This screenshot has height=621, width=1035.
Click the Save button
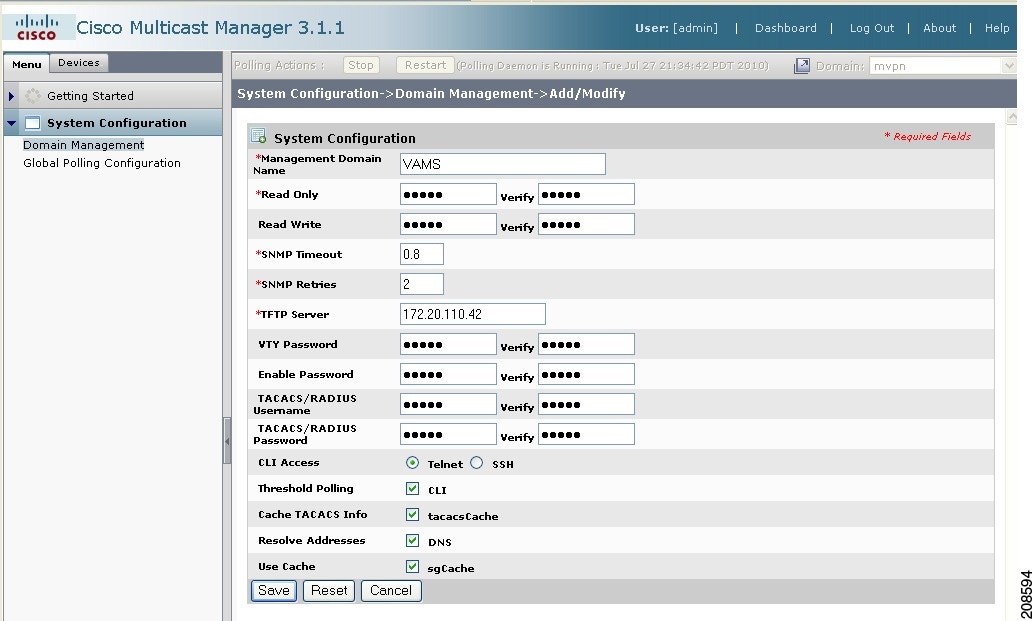[274, 591]
